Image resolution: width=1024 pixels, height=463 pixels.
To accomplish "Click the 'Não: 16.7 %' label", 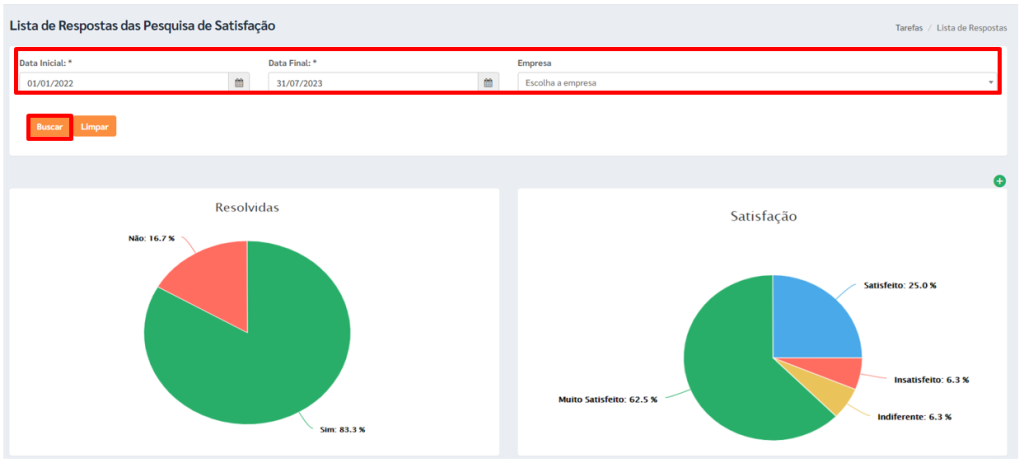I will point(152,238).
